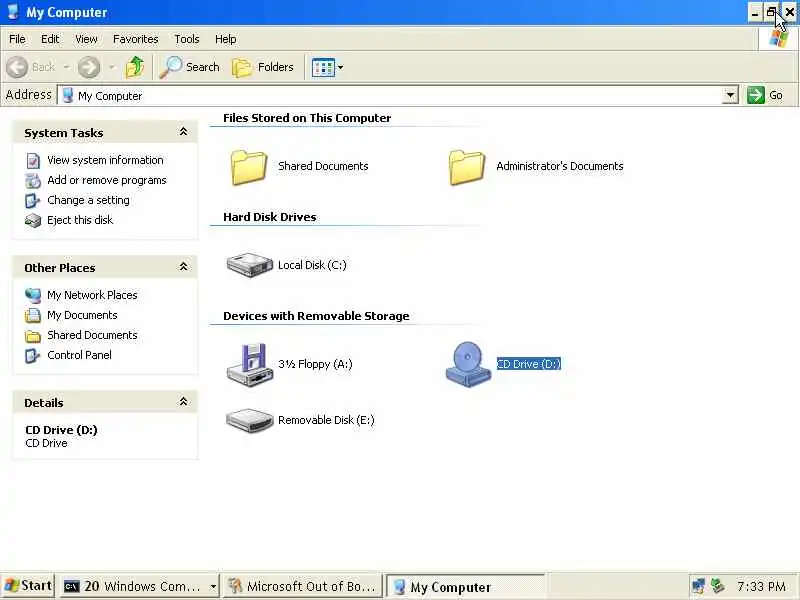800x600 pixels.
Task: Select the 3½ Floppy (A:) drive icon
Action: coord(249,365)
